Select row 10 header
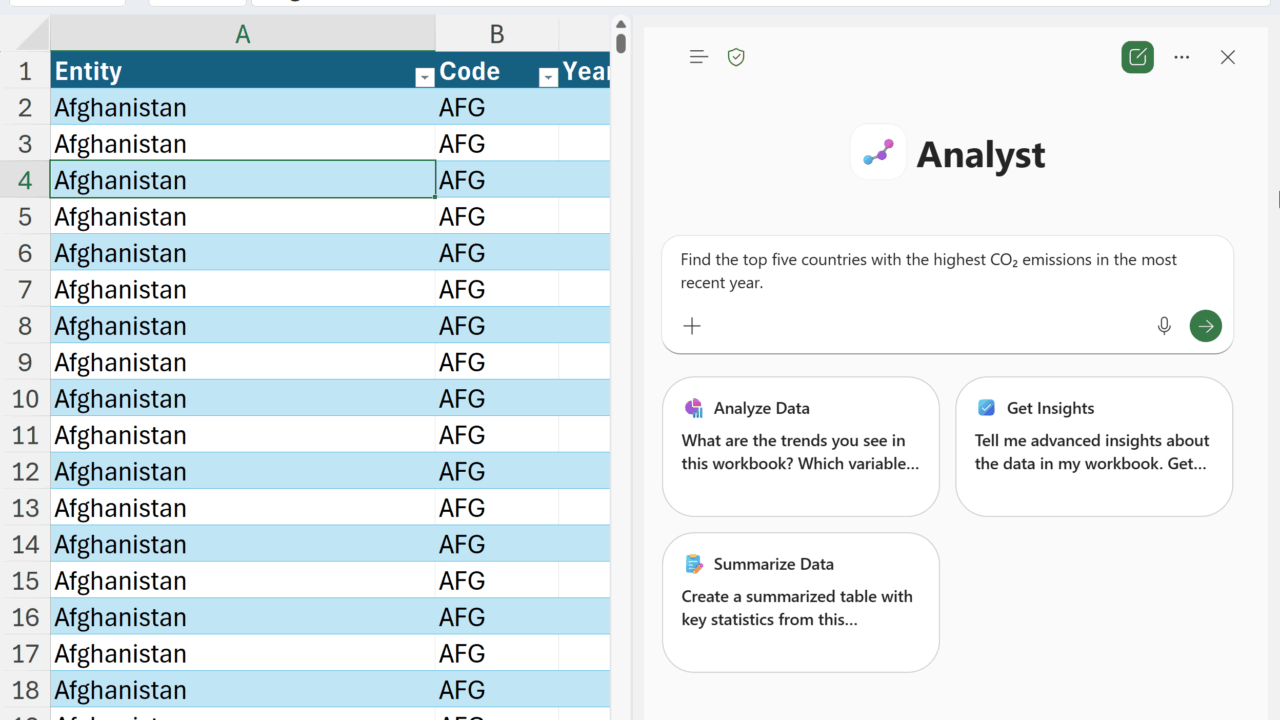 pos(25,399)
